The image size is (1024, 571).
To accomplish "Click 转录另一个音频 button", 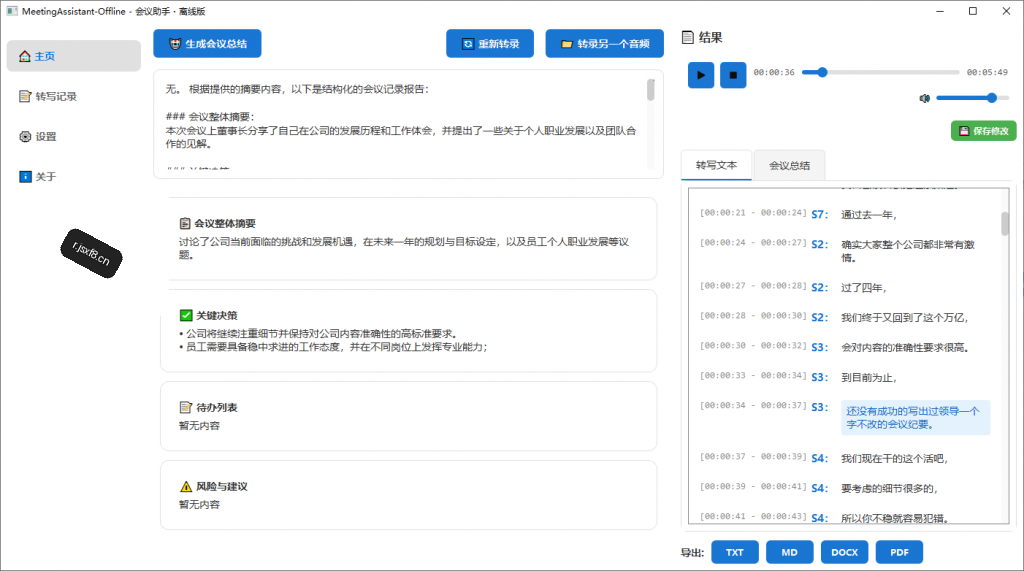I will point(604,44).
